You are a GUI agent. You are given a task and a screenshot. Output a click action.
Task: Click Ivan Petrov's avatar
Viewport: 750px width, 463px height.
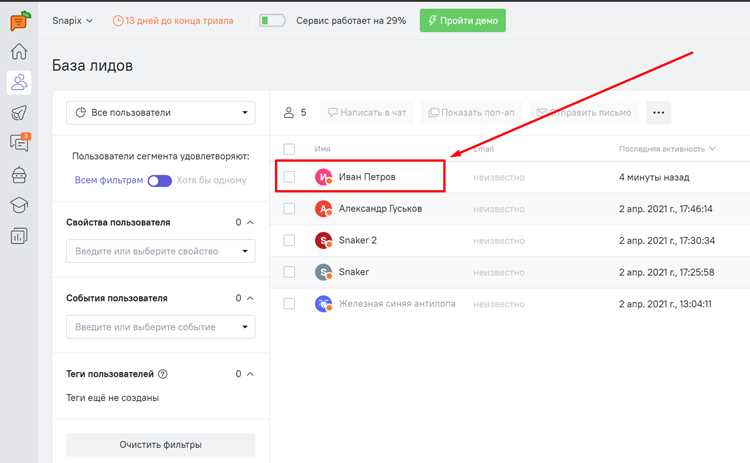[323, 177]
